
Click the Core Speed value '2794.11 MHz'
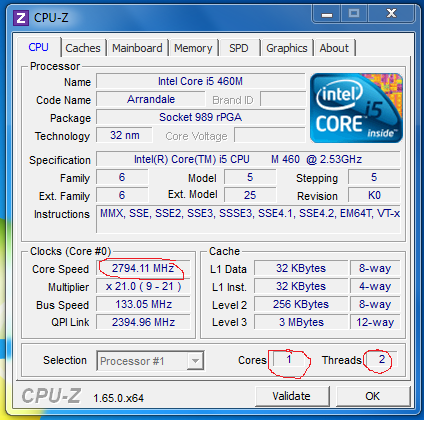click(143, 268)
